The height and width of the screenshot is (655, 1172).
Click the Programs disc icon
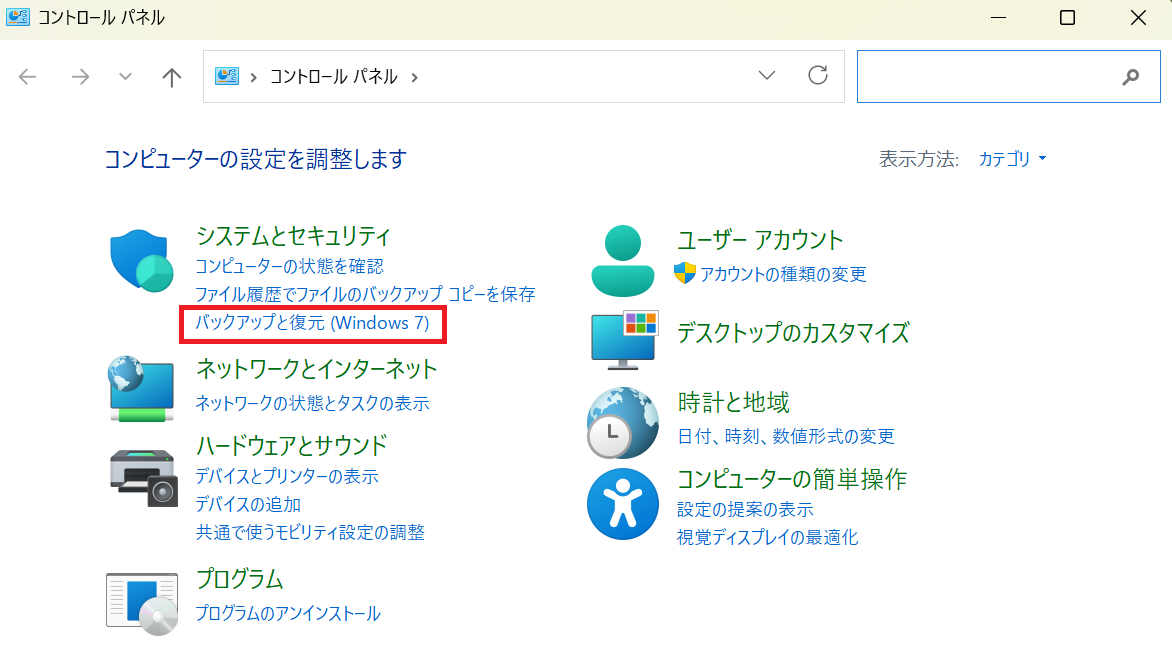tap(142, 603)
